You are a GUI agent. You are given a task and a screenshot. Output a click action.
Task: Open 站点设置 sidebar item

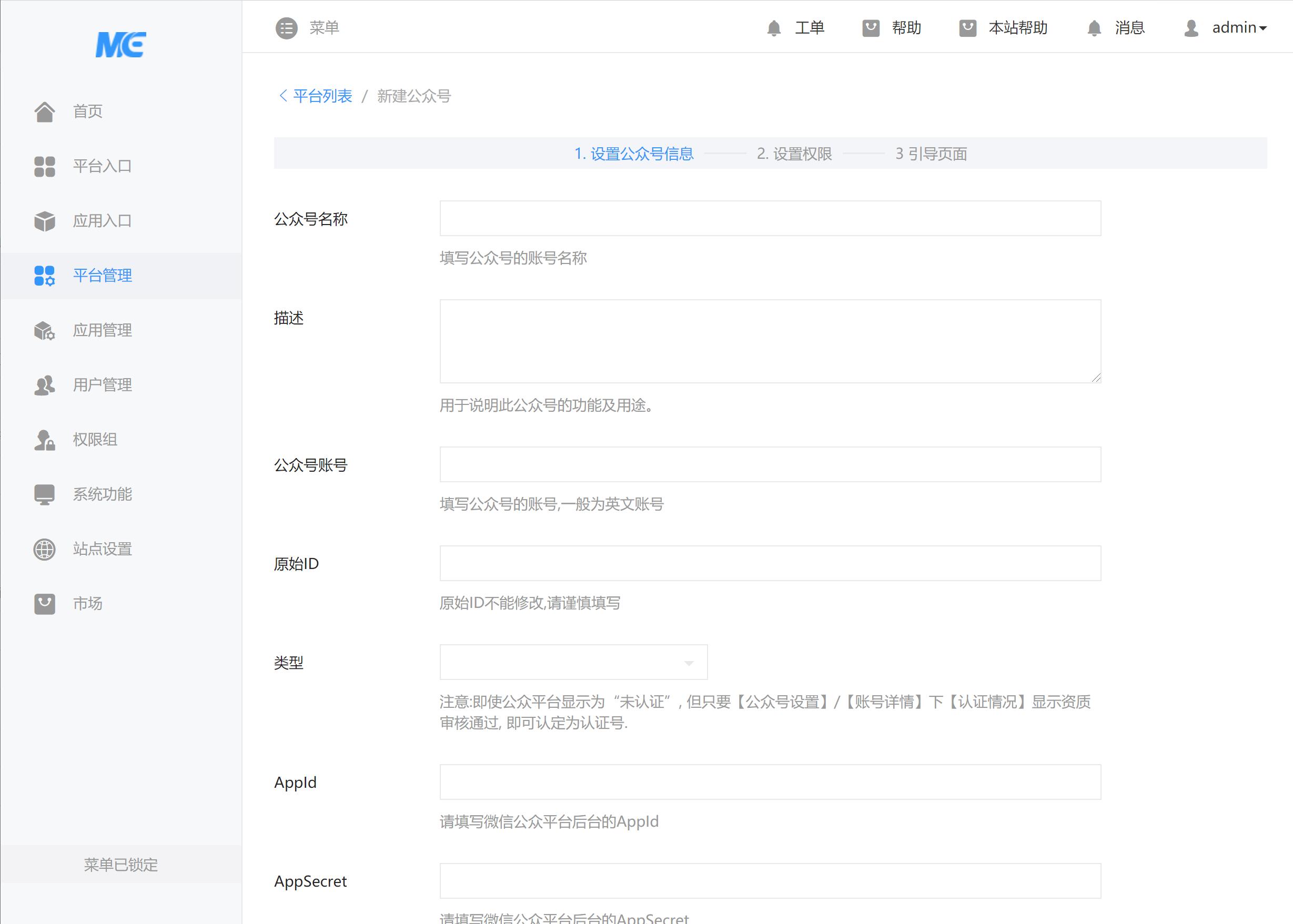(x=120, y=549)
